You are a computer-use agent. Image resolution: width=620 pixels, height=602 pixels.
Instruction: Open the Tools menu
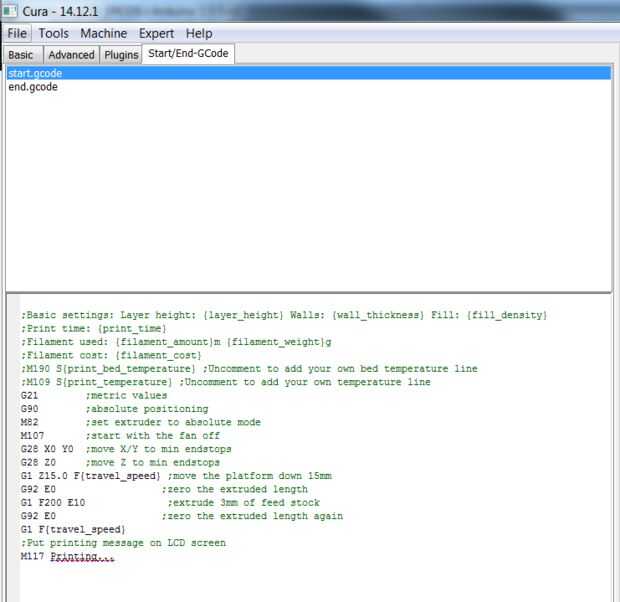tap(54, 34)
